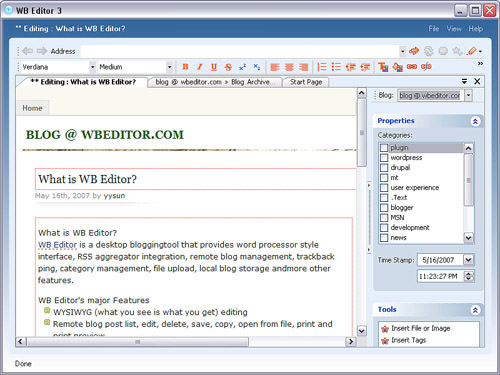This screenshot has height=375, width=500.
Task: Click the Favorites star icon in address toolbar
Action: click(457, 51)
